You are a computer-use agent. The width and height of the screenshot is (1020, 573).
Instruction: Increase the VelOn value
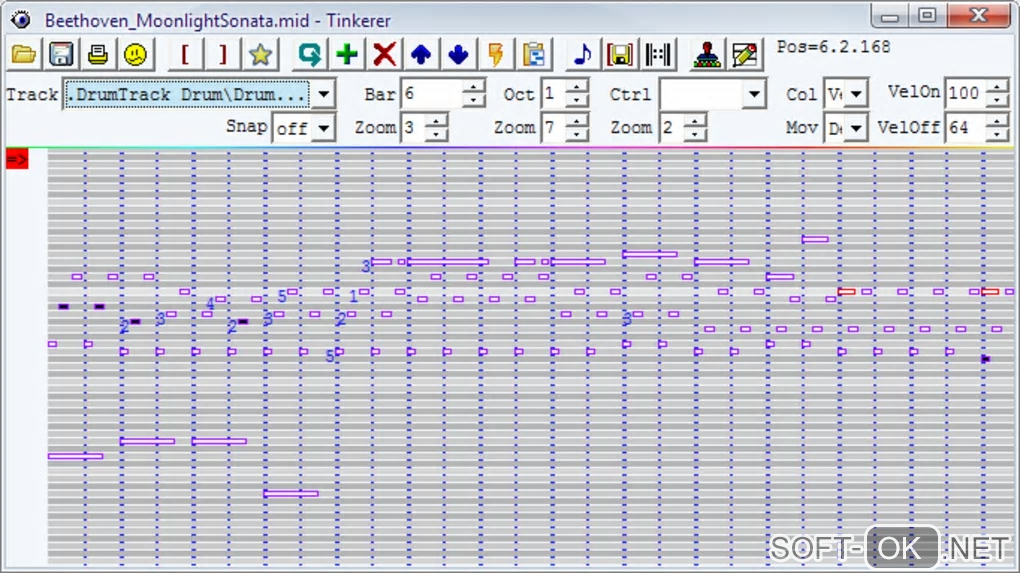click(997, 87)
